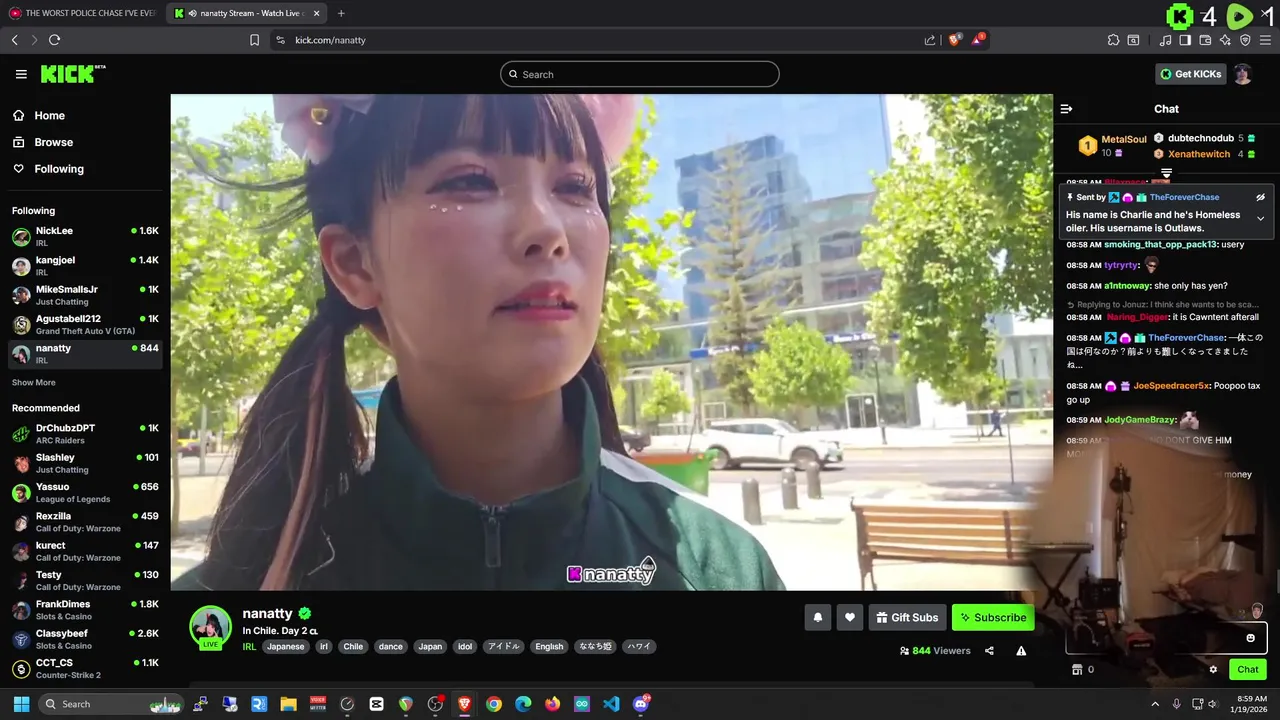Open File Explorer from taskbar
Screen dimensions: 1280x720
(x=289, y=704)
